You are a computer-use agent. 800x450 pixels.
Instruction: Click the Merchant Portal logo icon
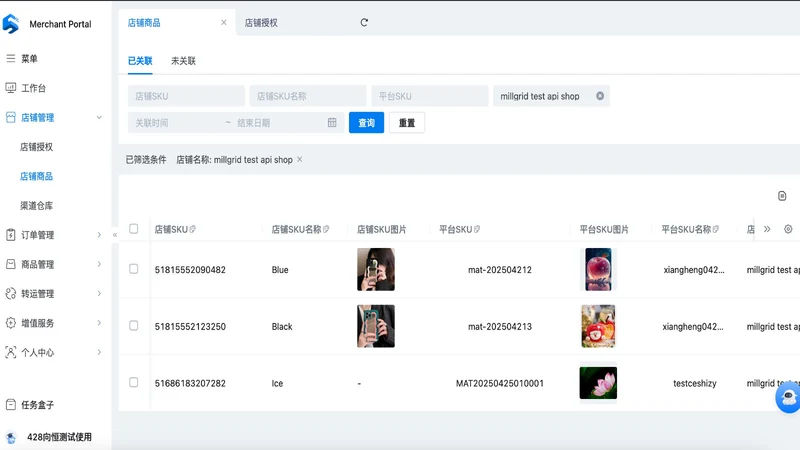pyautogui.click(x=11, y=24)
